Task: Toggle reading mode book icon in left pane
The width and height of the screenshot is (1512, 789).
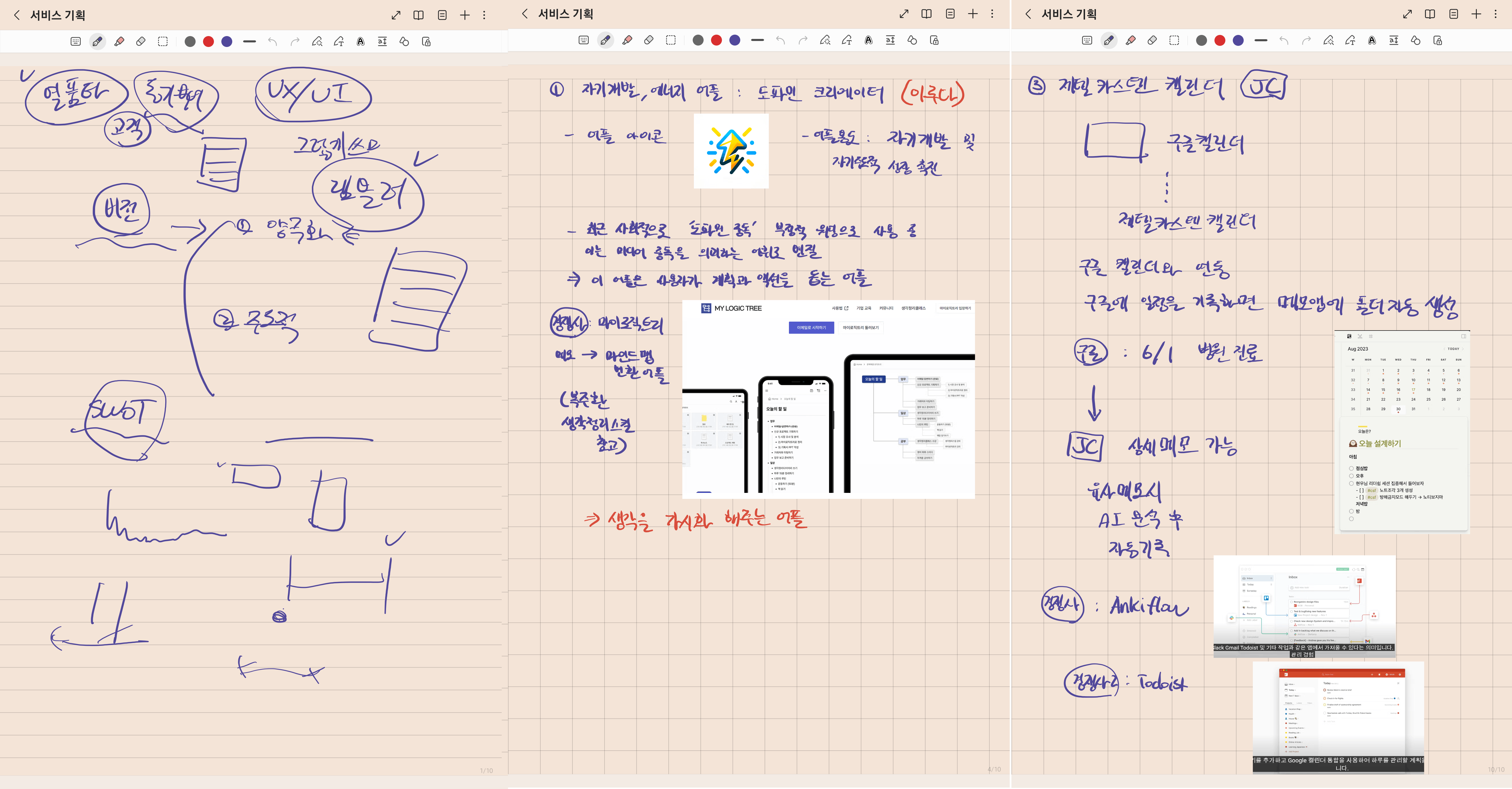Action: coord(418,15)
